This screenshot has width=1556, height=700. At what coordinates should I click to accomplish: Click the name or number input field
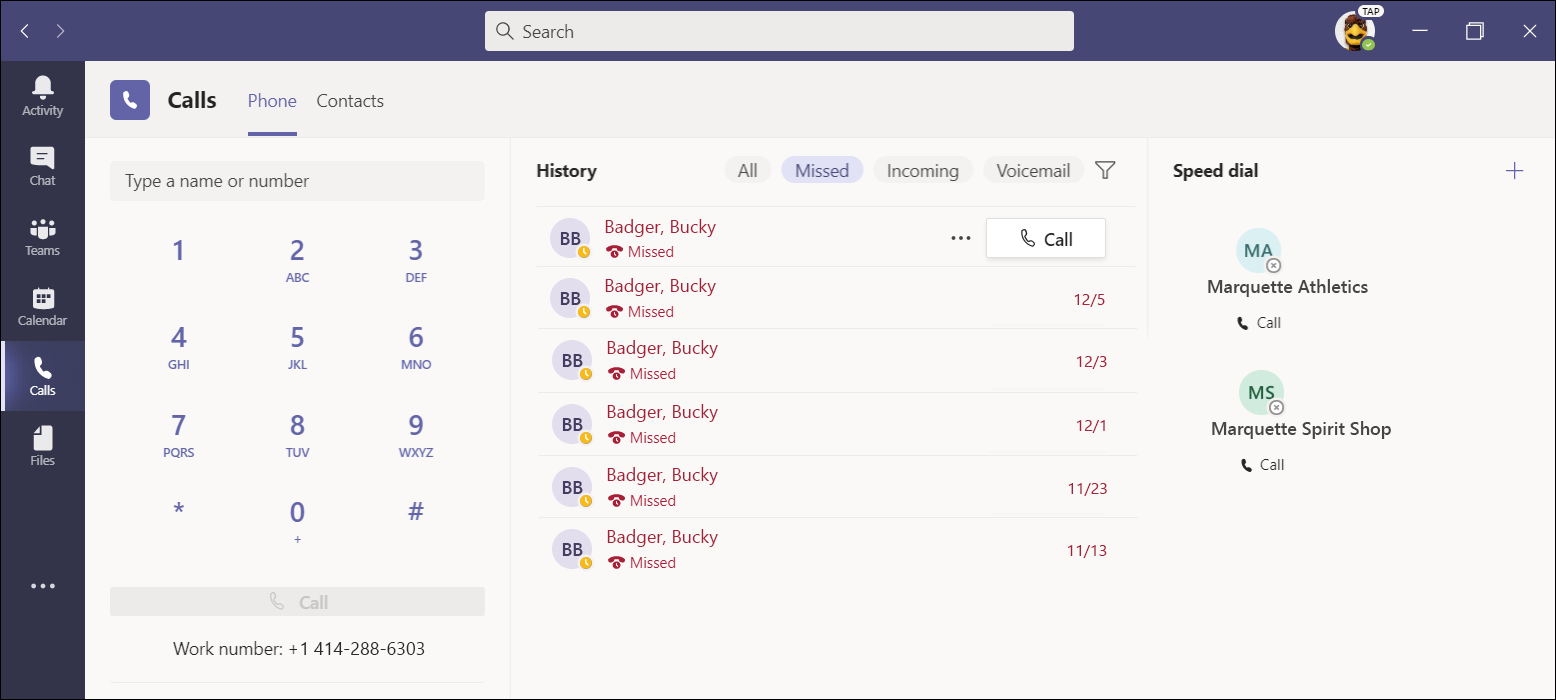click(x=297, y=181)
